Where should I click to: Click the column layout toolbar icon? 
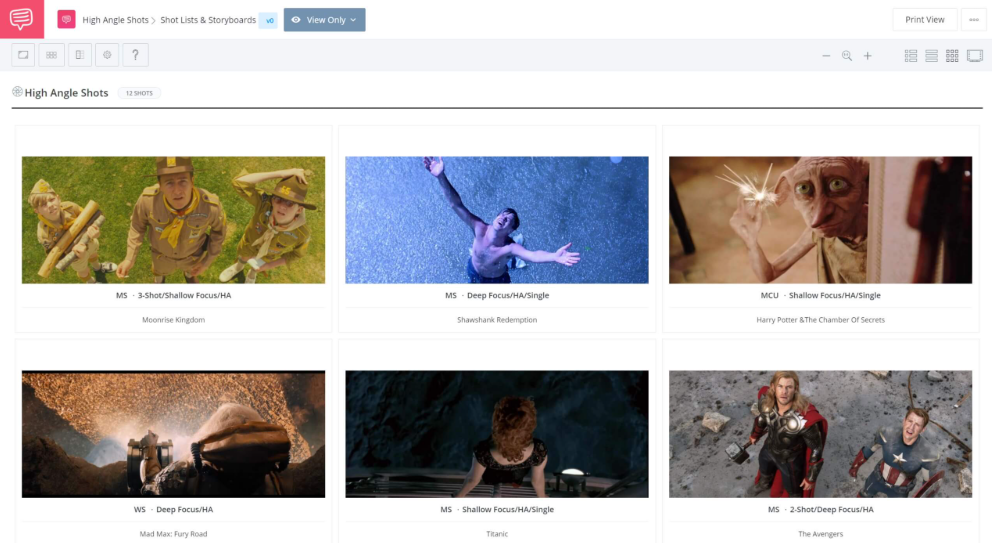[80, 55]
